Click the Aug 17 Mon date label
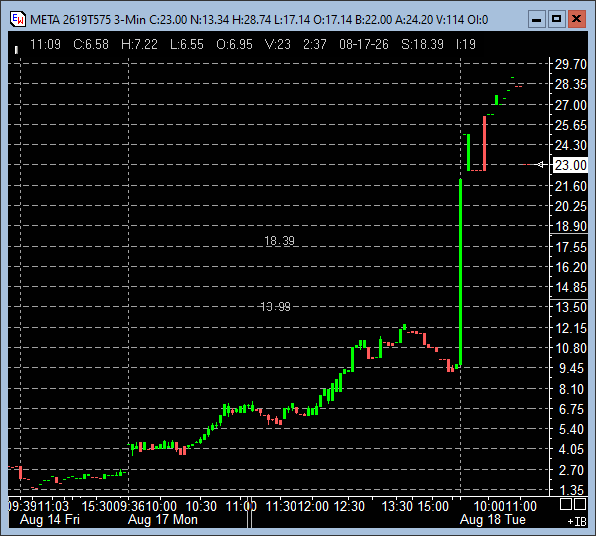The image size is (596, 536). pos(163,519)
